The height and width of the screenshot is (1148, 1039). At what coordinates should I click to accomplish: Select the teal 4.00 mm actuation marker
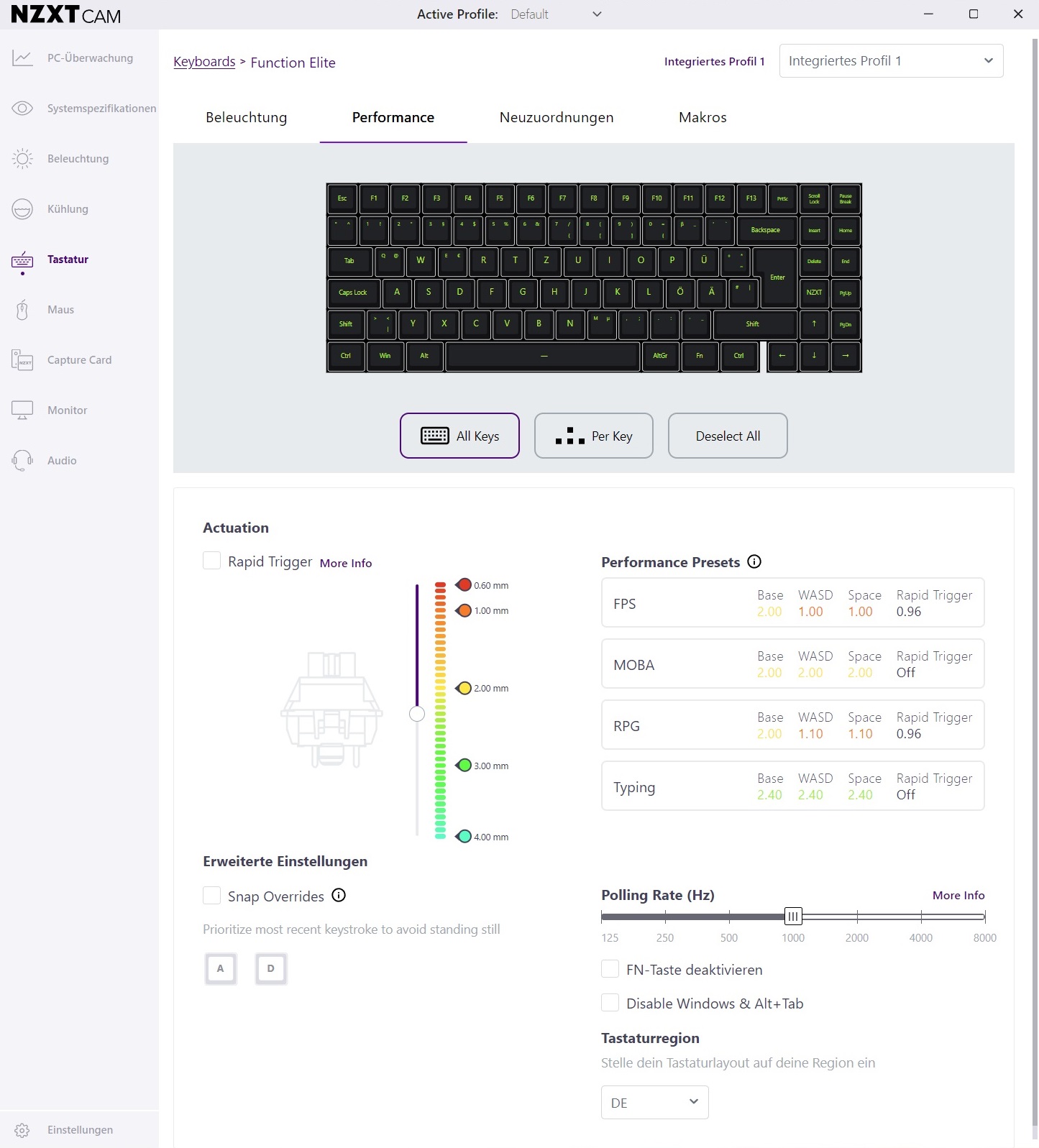[x=464, y=837]
